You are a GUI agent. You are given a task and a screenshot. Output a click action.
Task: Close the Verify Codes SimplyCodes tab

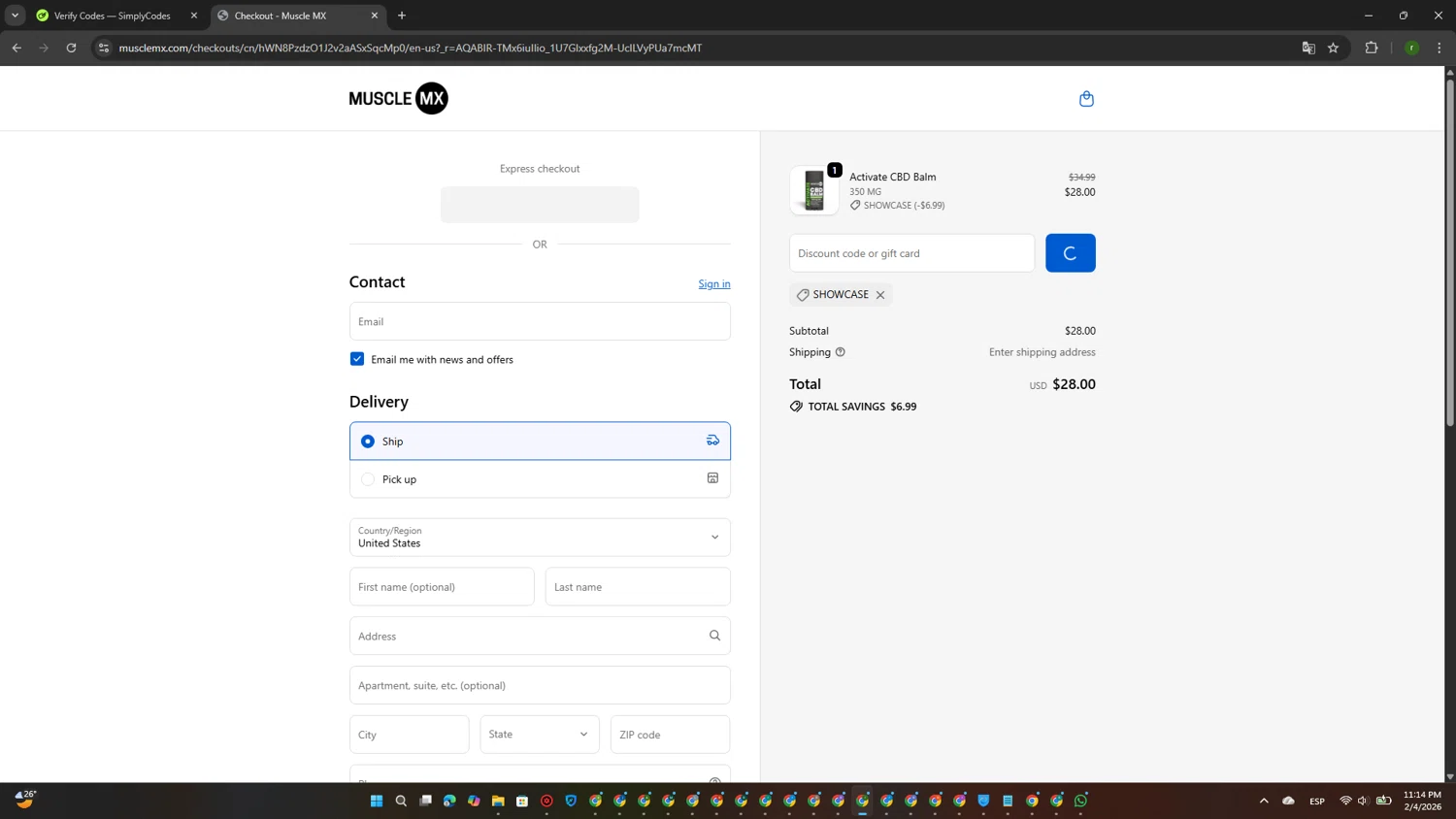tap(194, 16)
